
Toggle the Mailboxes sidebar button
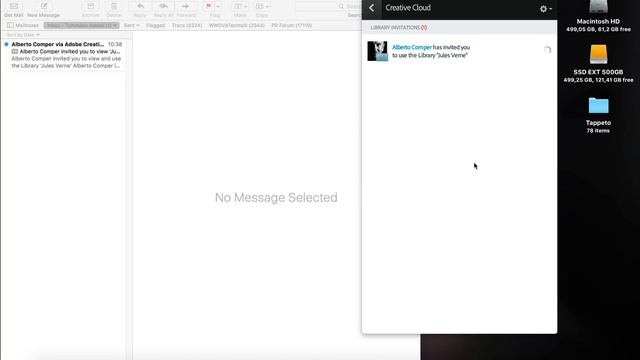coord(23,25)
